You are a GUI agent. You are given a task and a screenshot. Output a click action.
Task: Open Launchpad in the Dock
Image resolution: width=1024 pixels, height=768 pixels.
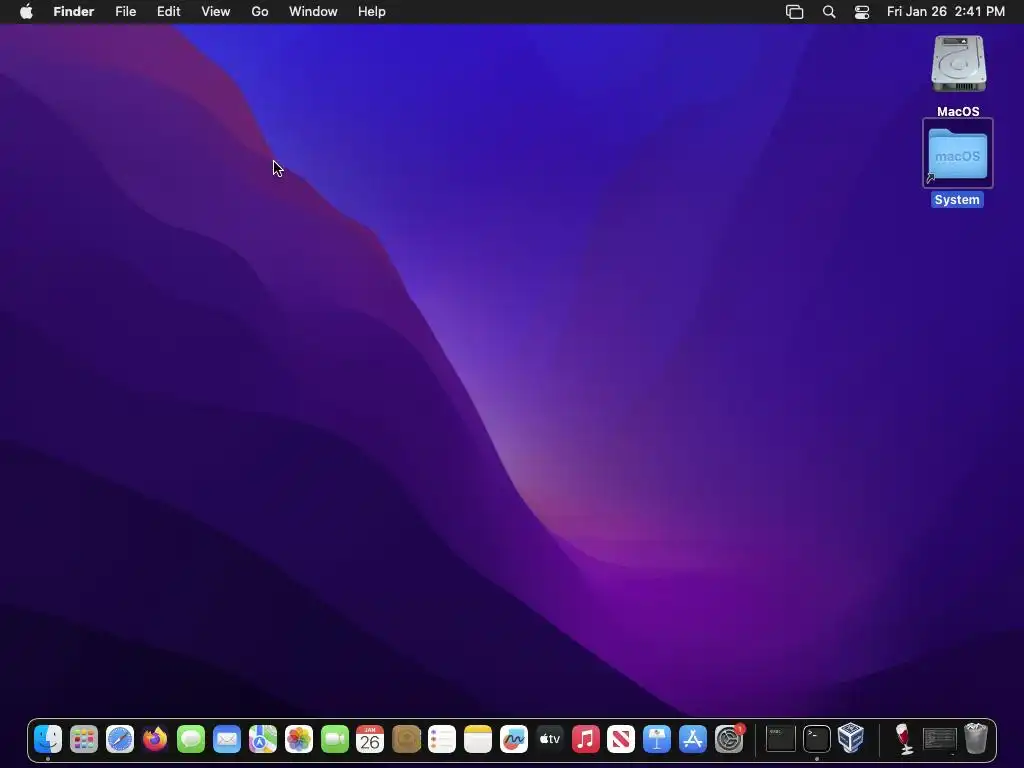point(84,739)
